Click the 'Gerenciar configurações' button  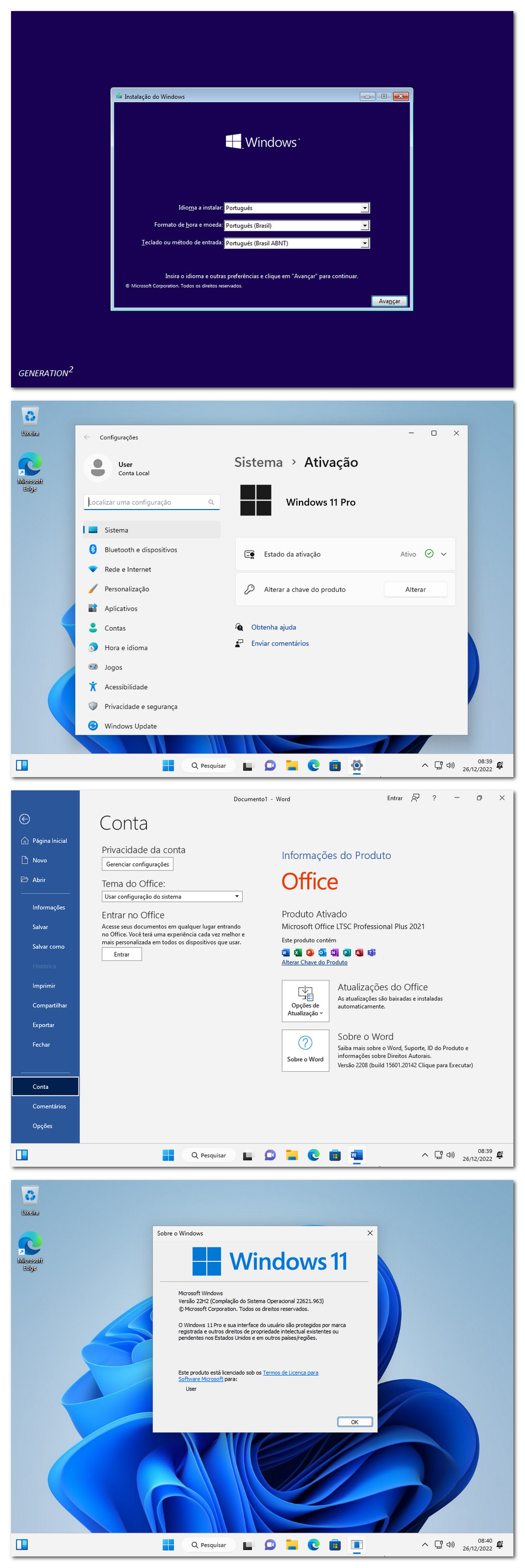(x=138, y=864)
